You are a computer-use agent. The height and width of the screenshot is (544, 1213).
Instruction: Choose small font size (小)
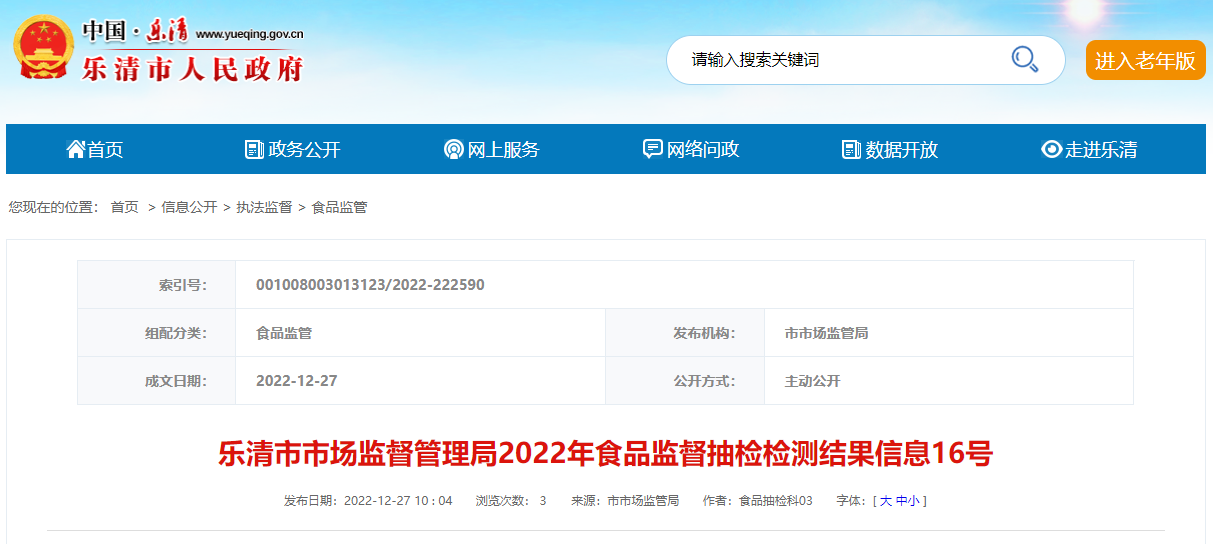click(x=913, y=501)
